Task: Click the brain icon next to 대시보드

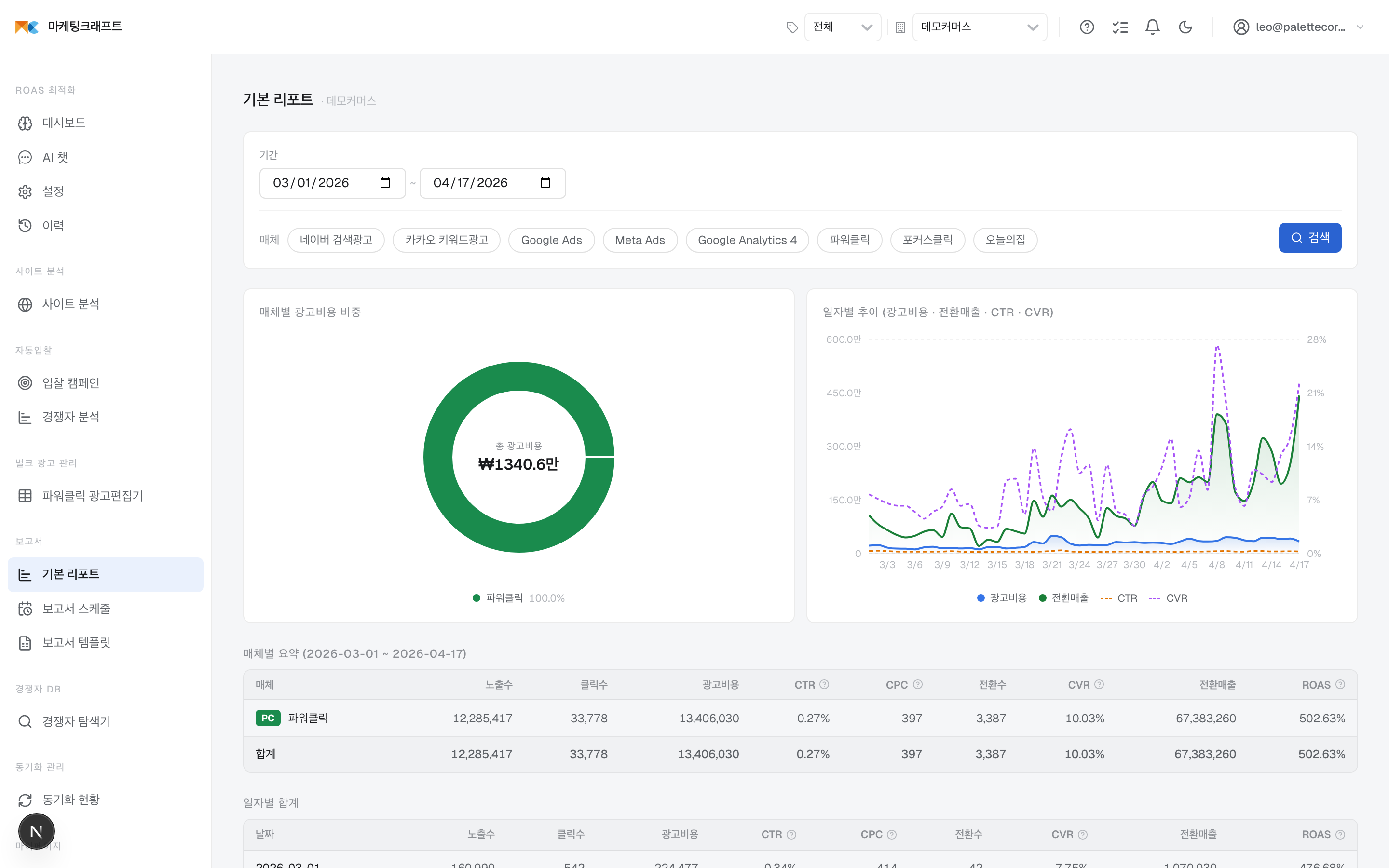Action: point(25,123)
